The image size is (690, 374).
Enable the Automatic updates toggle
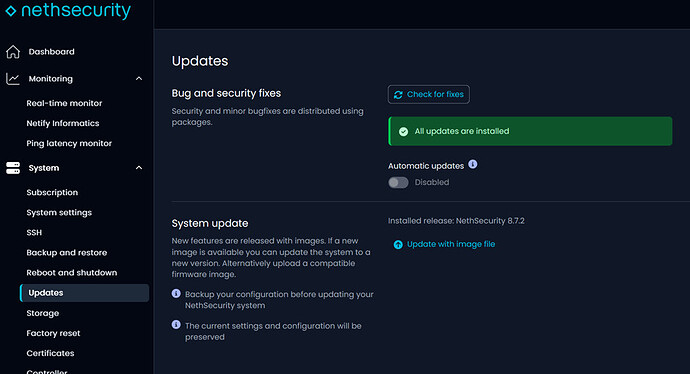(398, 182)
